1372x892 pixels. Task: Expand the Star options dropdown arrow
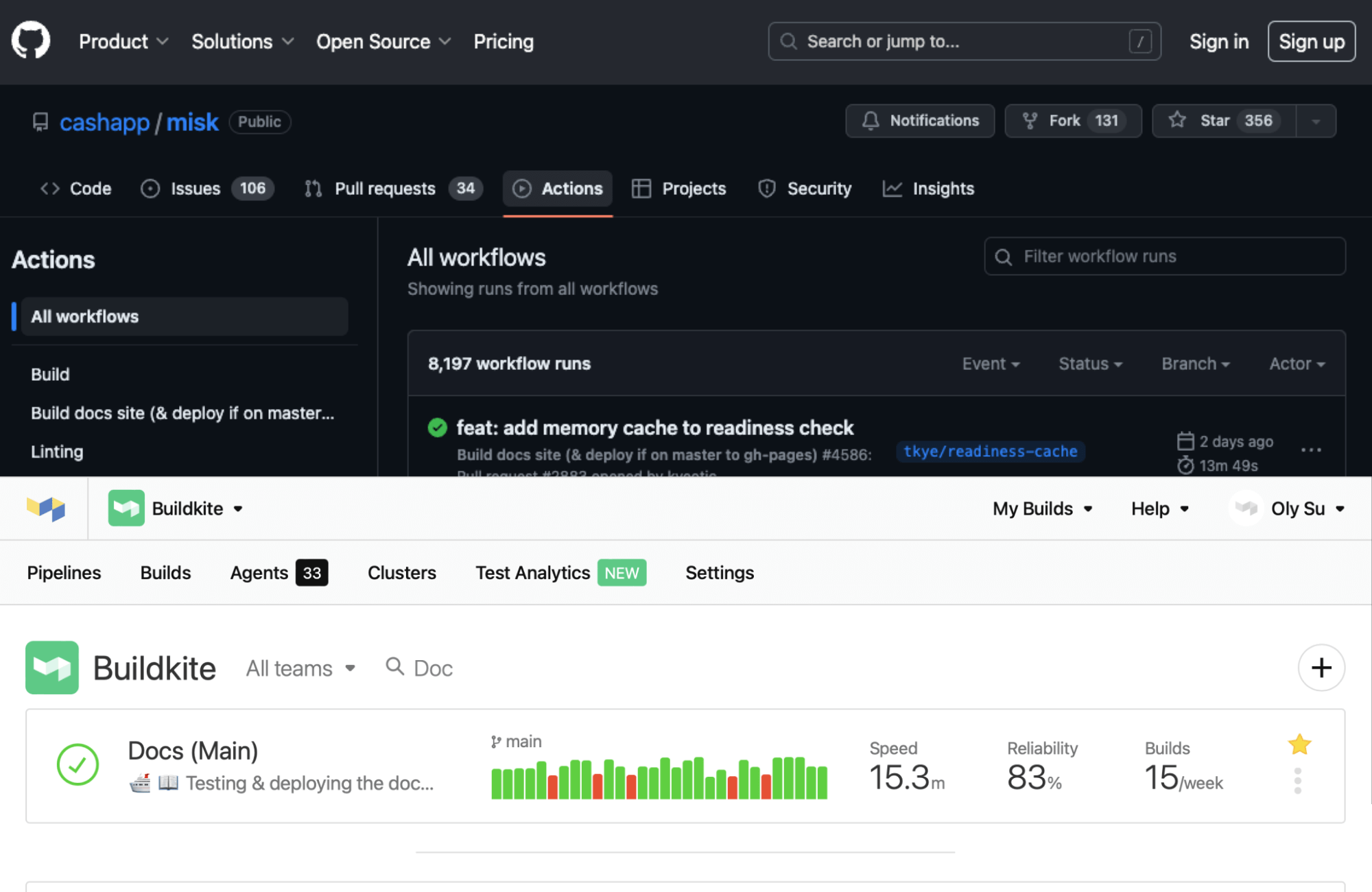click(x=1316, y=121)
